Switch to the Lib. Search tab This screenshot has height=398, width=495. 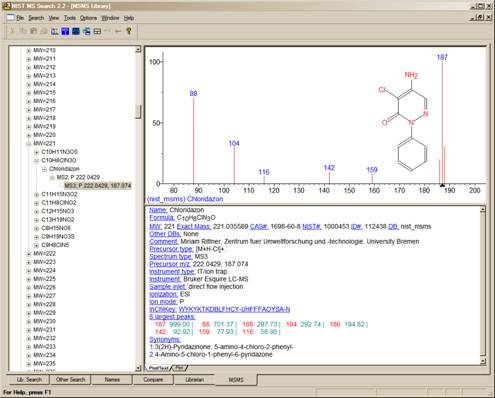tap(29, 380)
